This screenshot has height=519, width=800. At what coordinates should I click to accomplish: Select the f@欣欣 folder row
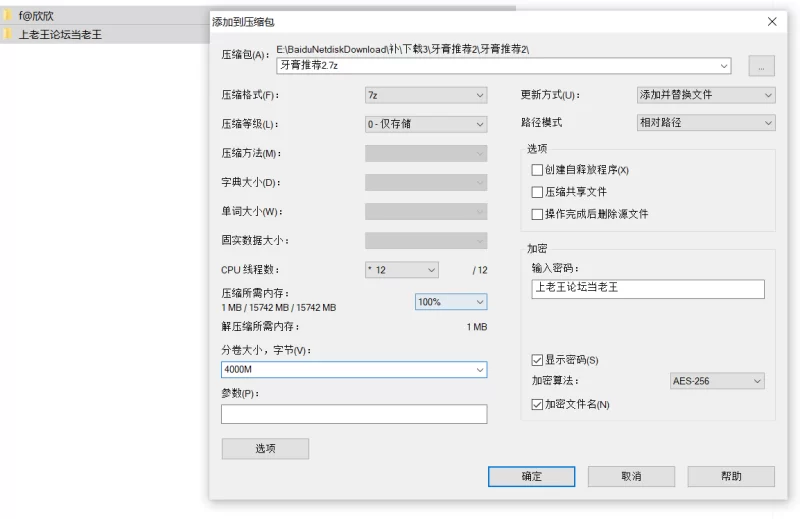click(105, 16)
